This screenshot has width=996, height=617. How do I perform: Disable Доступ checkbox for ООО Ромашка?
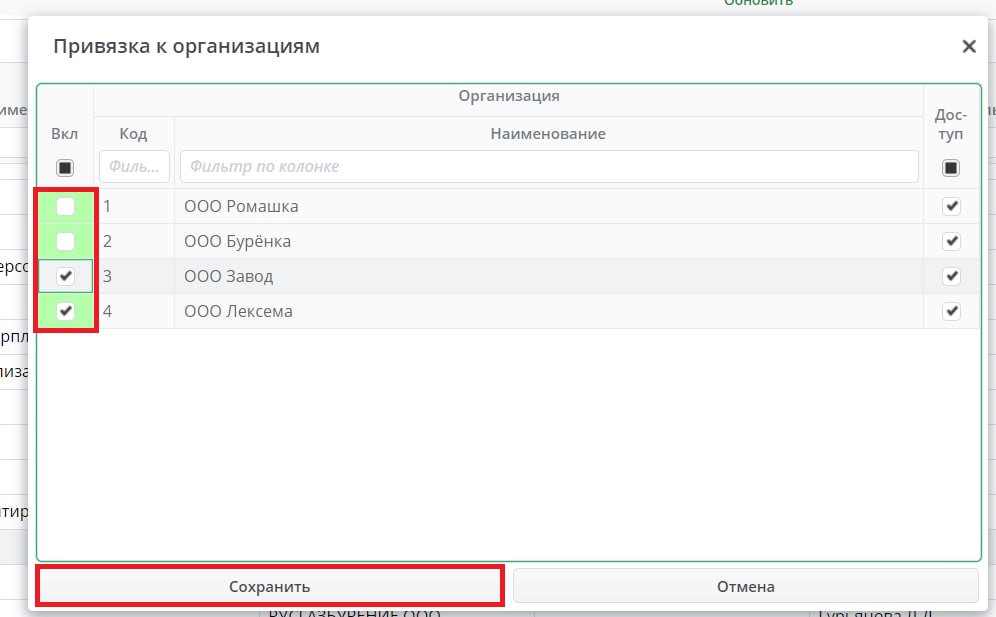[x=951, y=207]
